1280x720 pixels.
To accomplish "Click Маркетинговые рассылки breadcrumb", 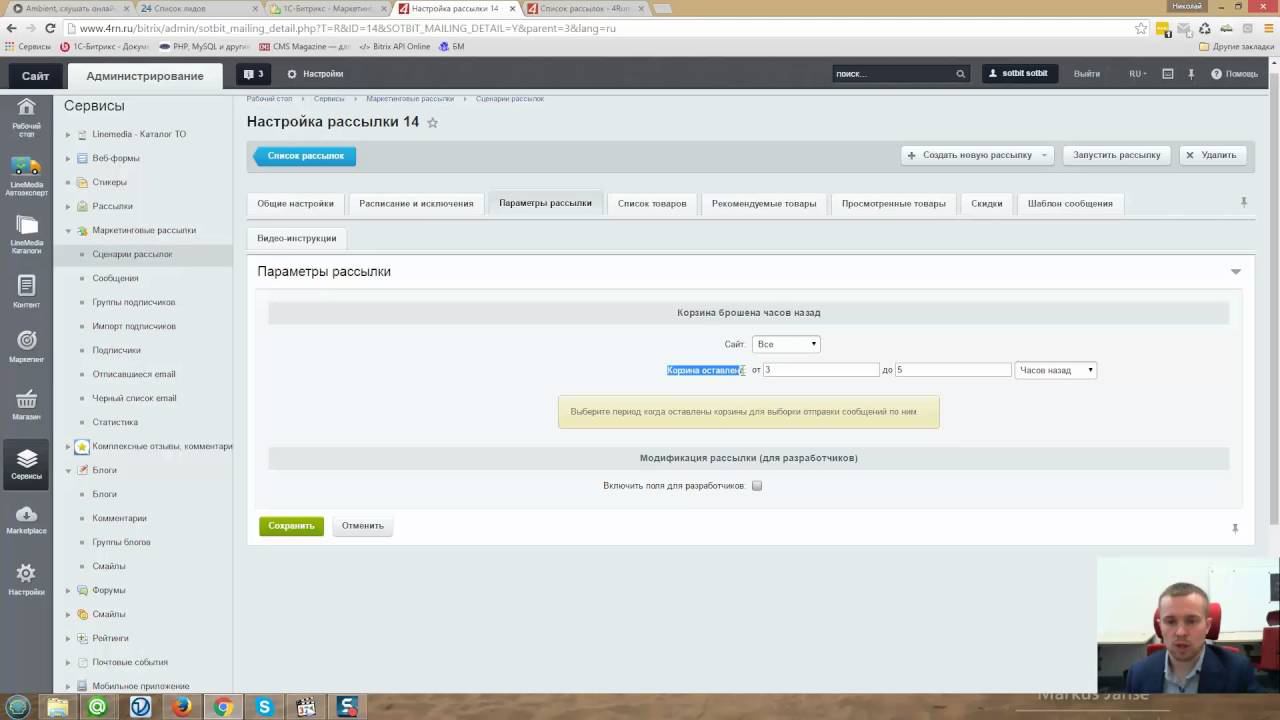I will (410, 99).
